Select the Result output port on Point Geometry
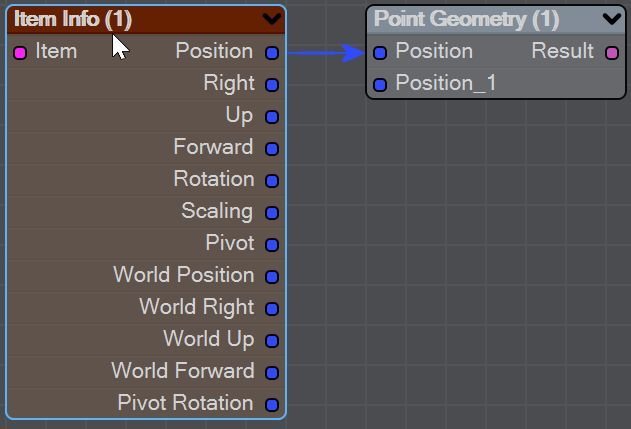This screenshot has width=631, height=429. click(612, 53)
